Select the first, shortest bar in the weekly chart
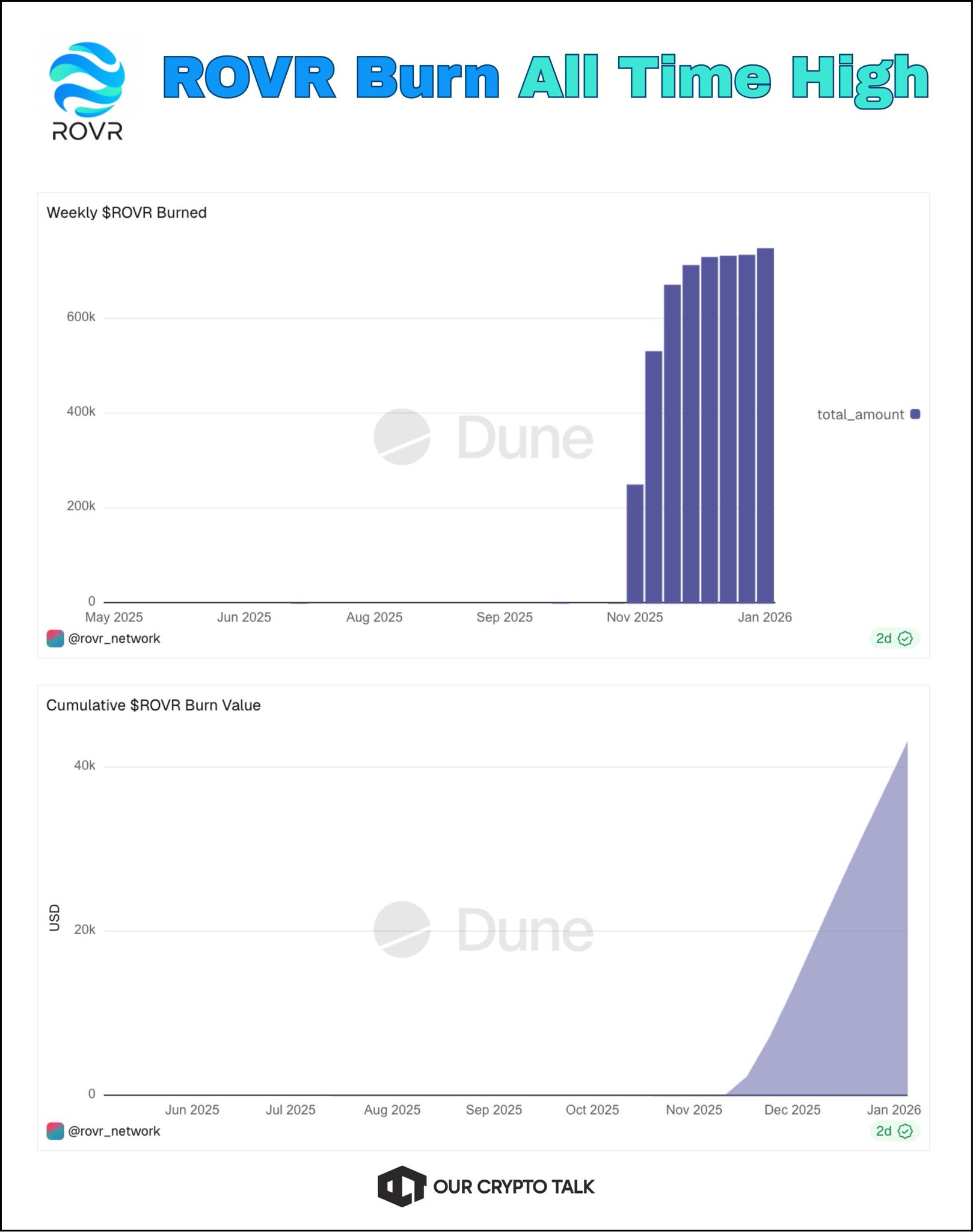Image resolution: width=973 pixels, height=1232 pixels. pos(635,543)
